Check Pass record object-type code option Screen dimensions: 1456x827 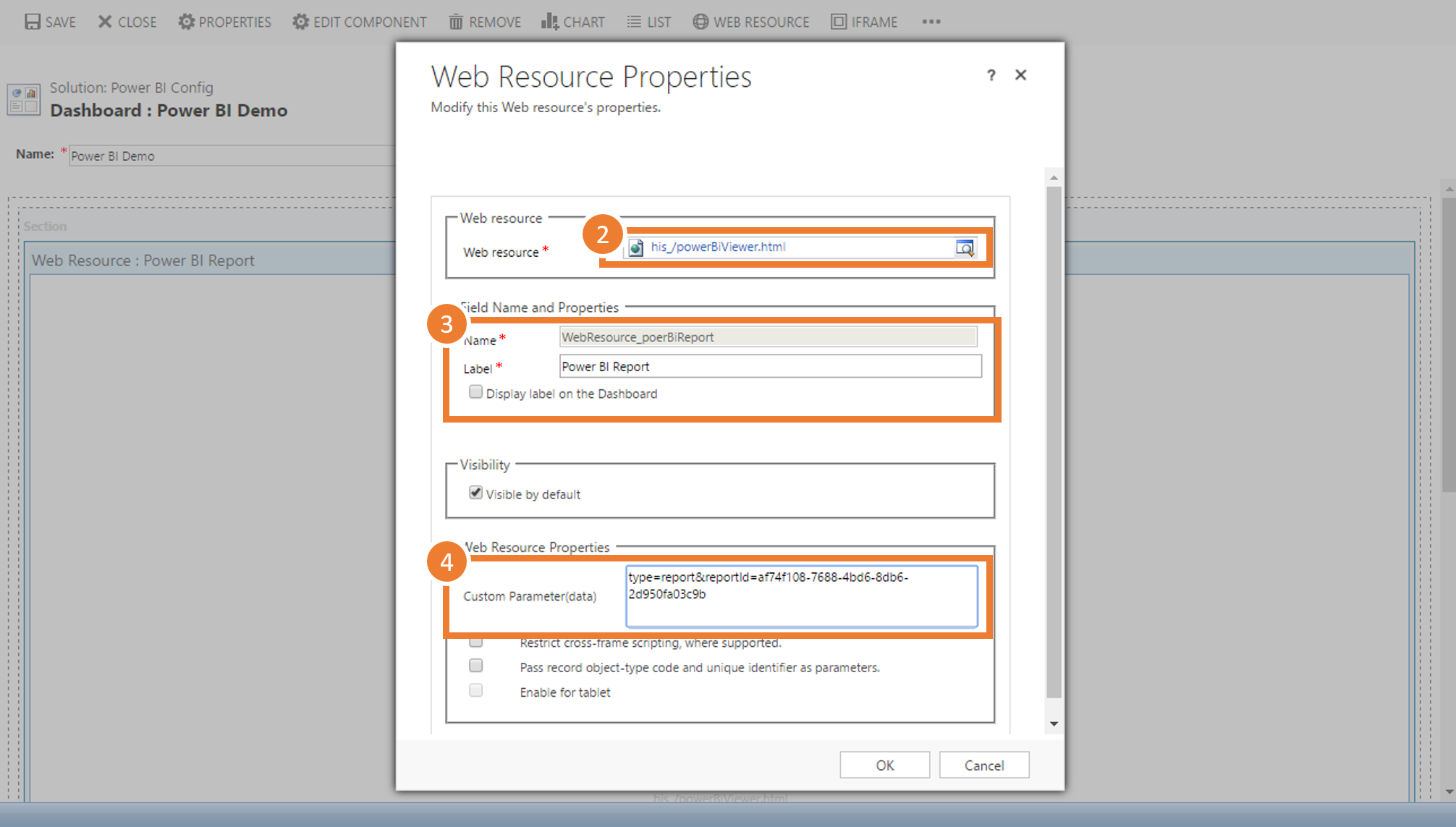(x=475, y=666)
